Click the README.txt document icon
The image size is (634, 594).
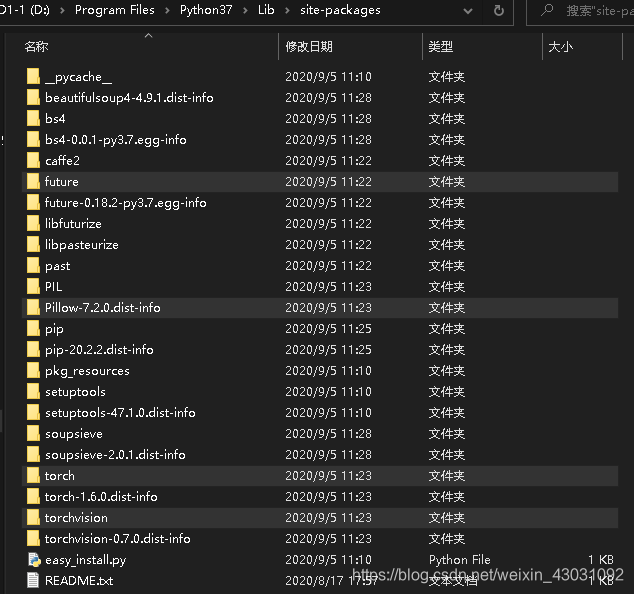pyautogui.click(x=33, y=581)
